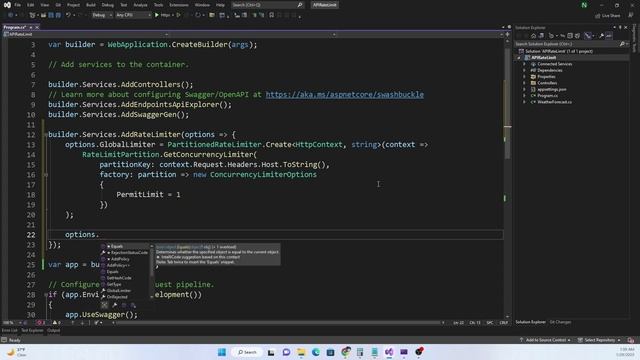Click Start Without Debugging outline play icon

pos(178,15)
